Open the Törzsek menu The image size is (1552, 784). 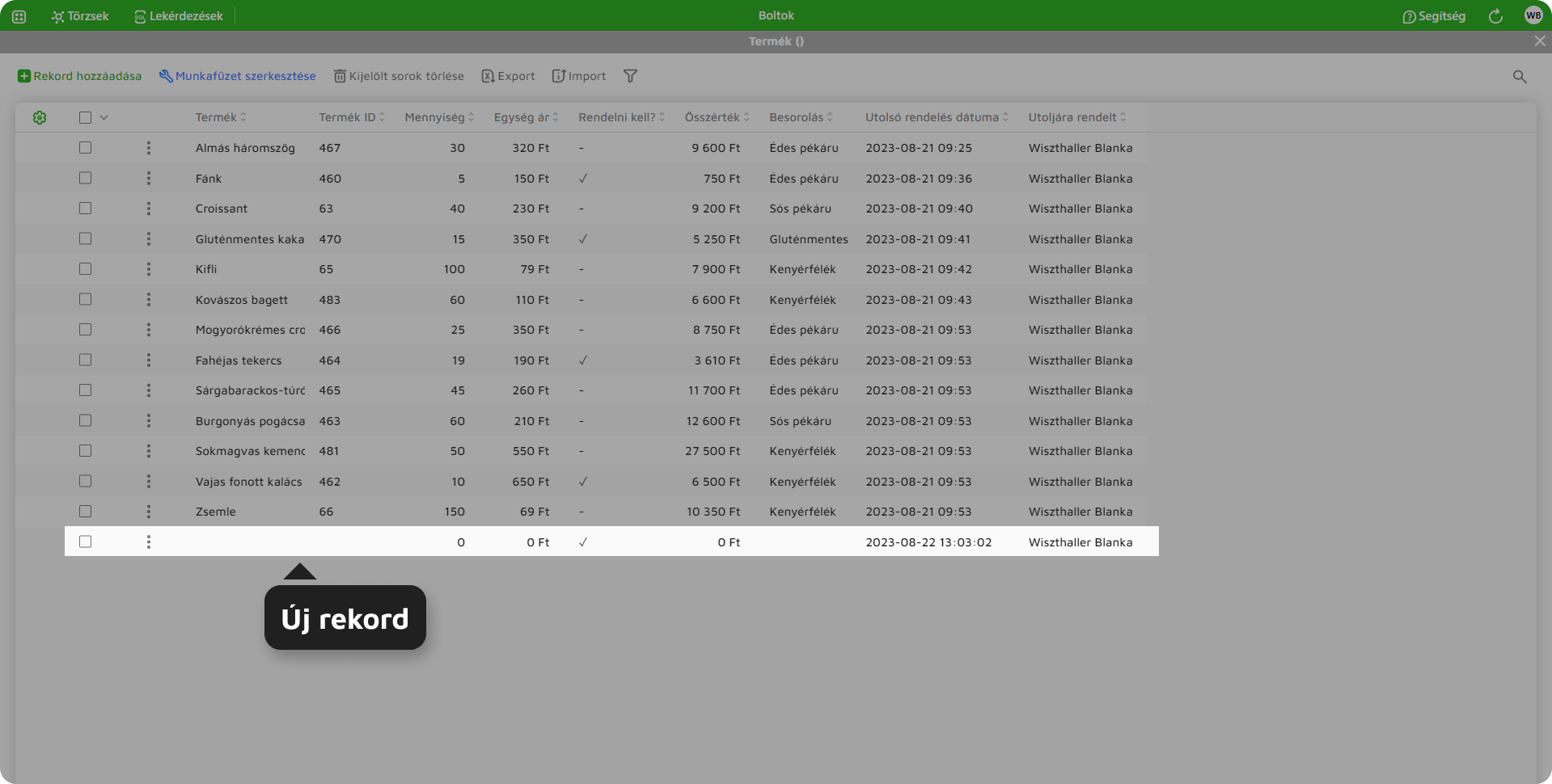pos(80,16)
